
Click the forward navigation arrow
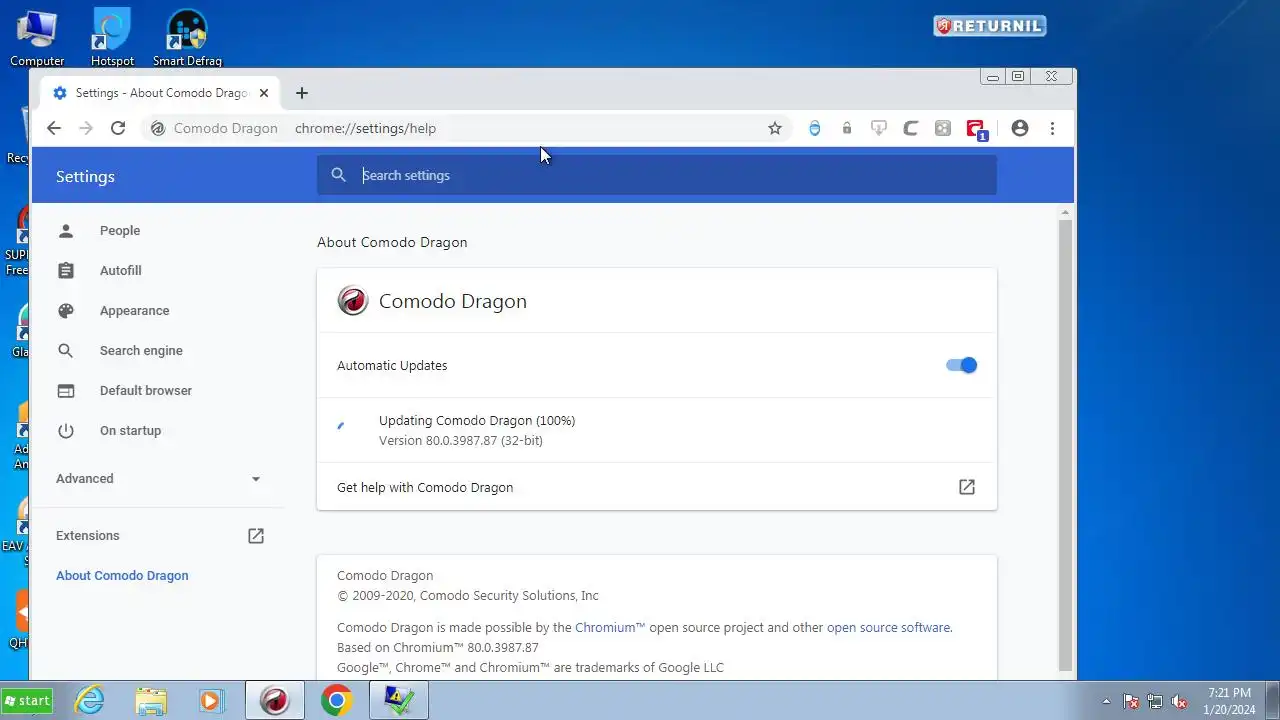pyautogui.click(x=86, y=128)
